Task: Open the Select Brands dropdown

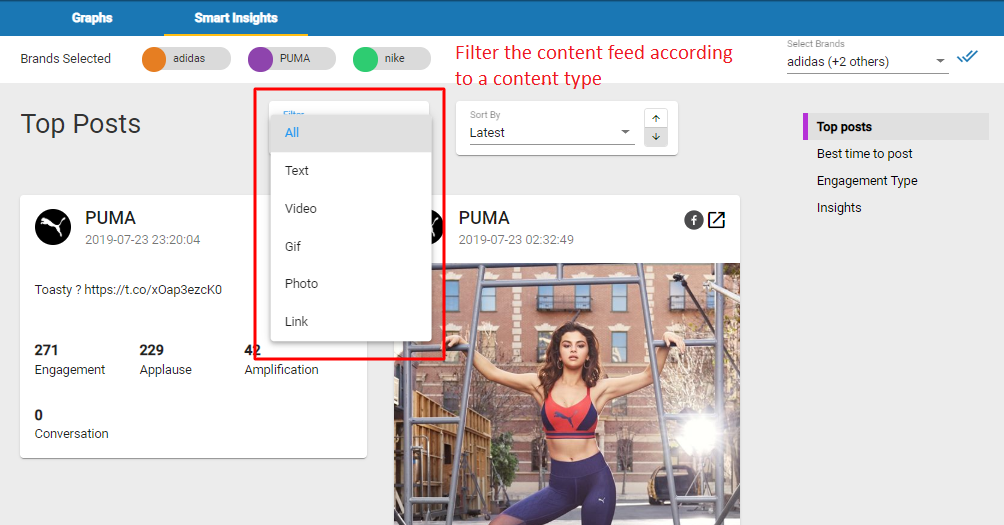Action: (867, 62)
